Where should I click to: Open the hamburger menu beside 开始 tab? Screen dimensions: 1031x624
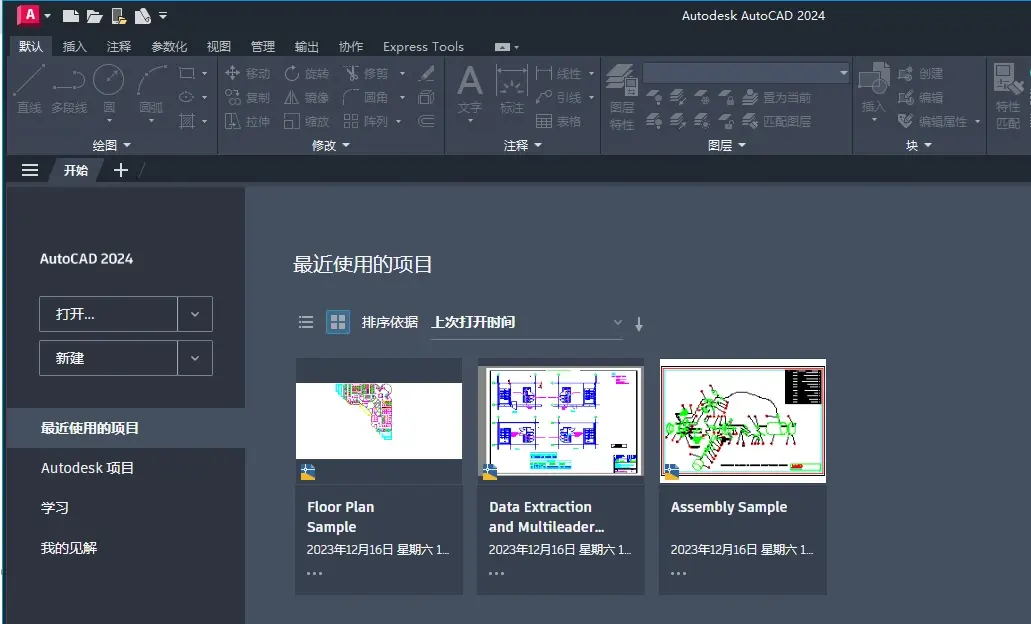[30, 170]
